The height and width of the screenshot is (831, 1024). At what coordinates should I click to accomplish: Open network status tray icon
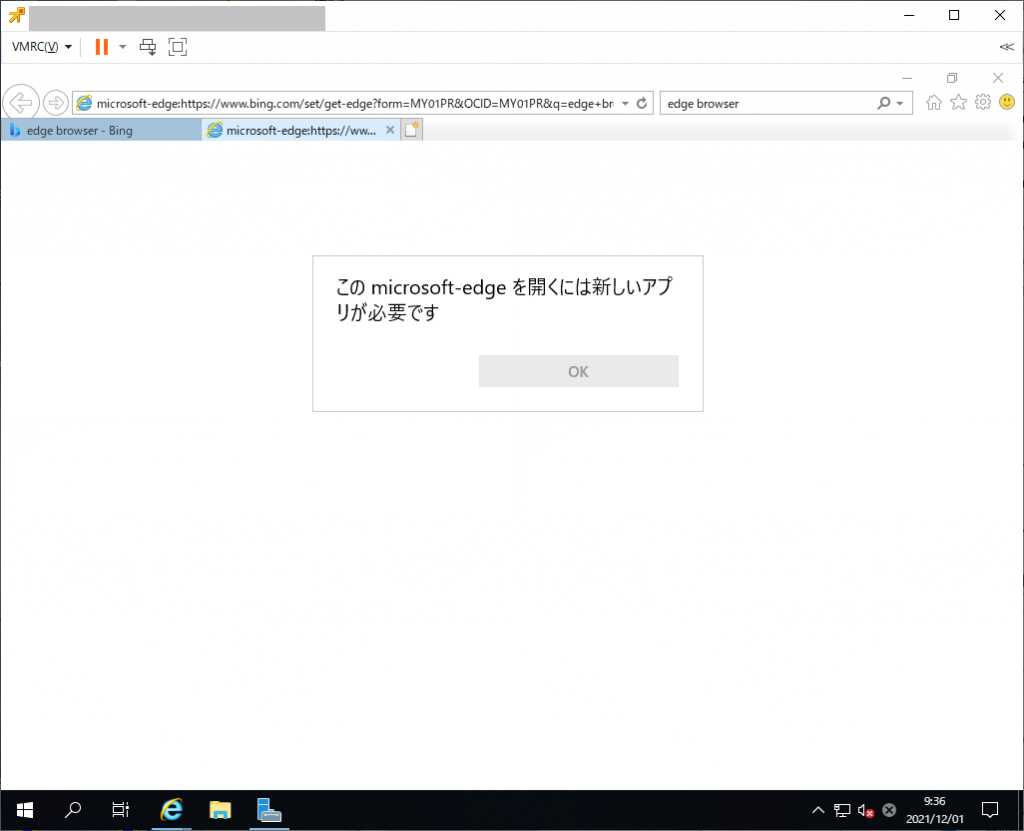pyautogui.click(x=842, y=811)
